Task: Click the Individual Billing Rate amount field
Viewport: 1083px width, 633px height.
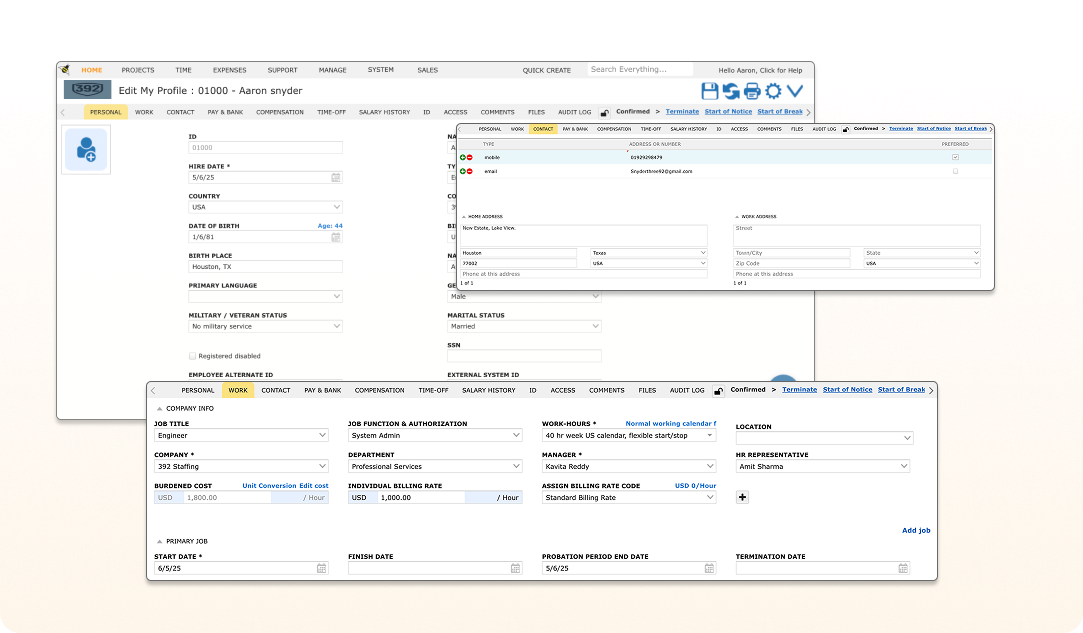Action: [421, 498]
